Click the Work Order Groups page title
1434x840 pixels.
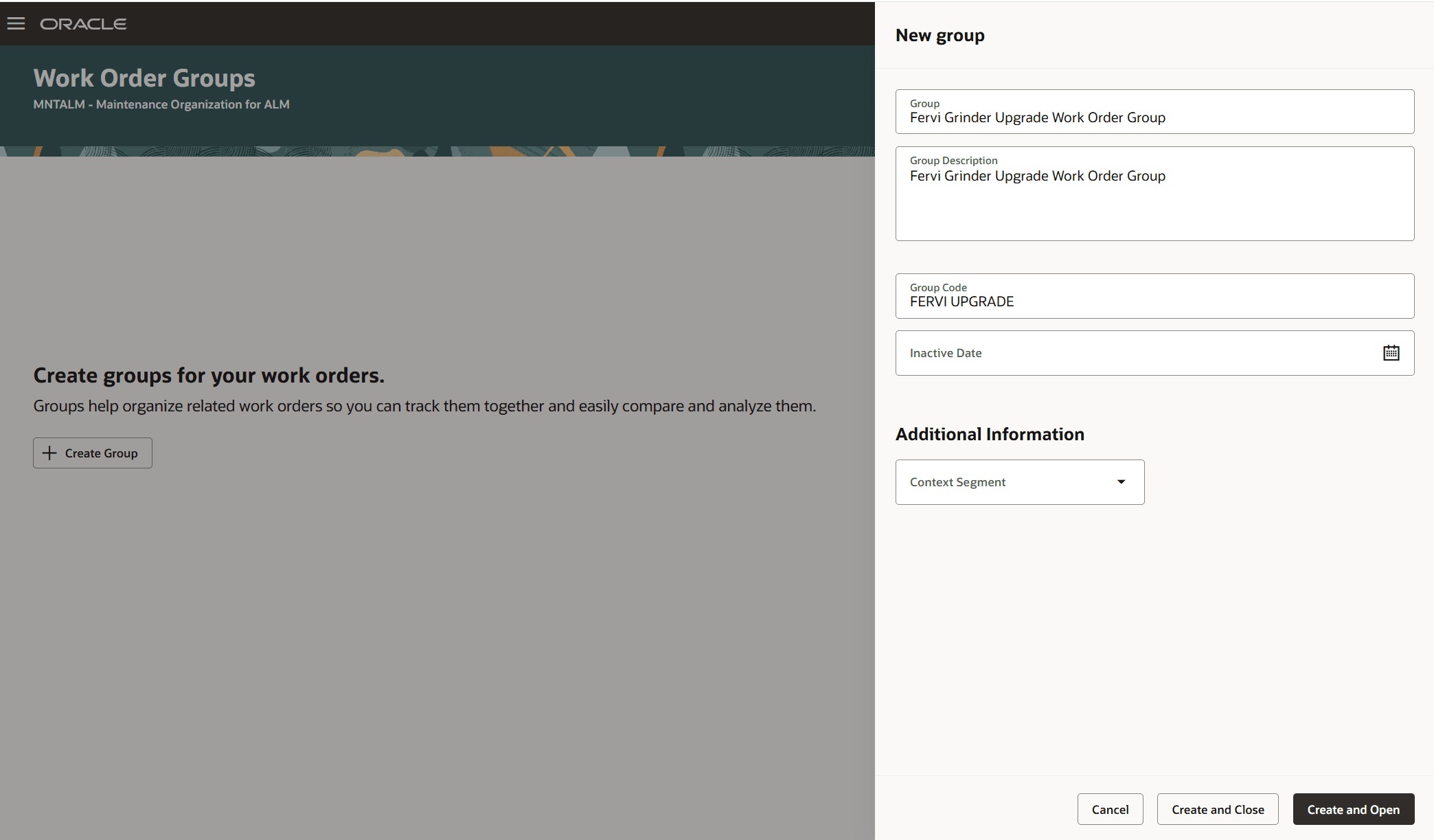(x=144, y=78)
